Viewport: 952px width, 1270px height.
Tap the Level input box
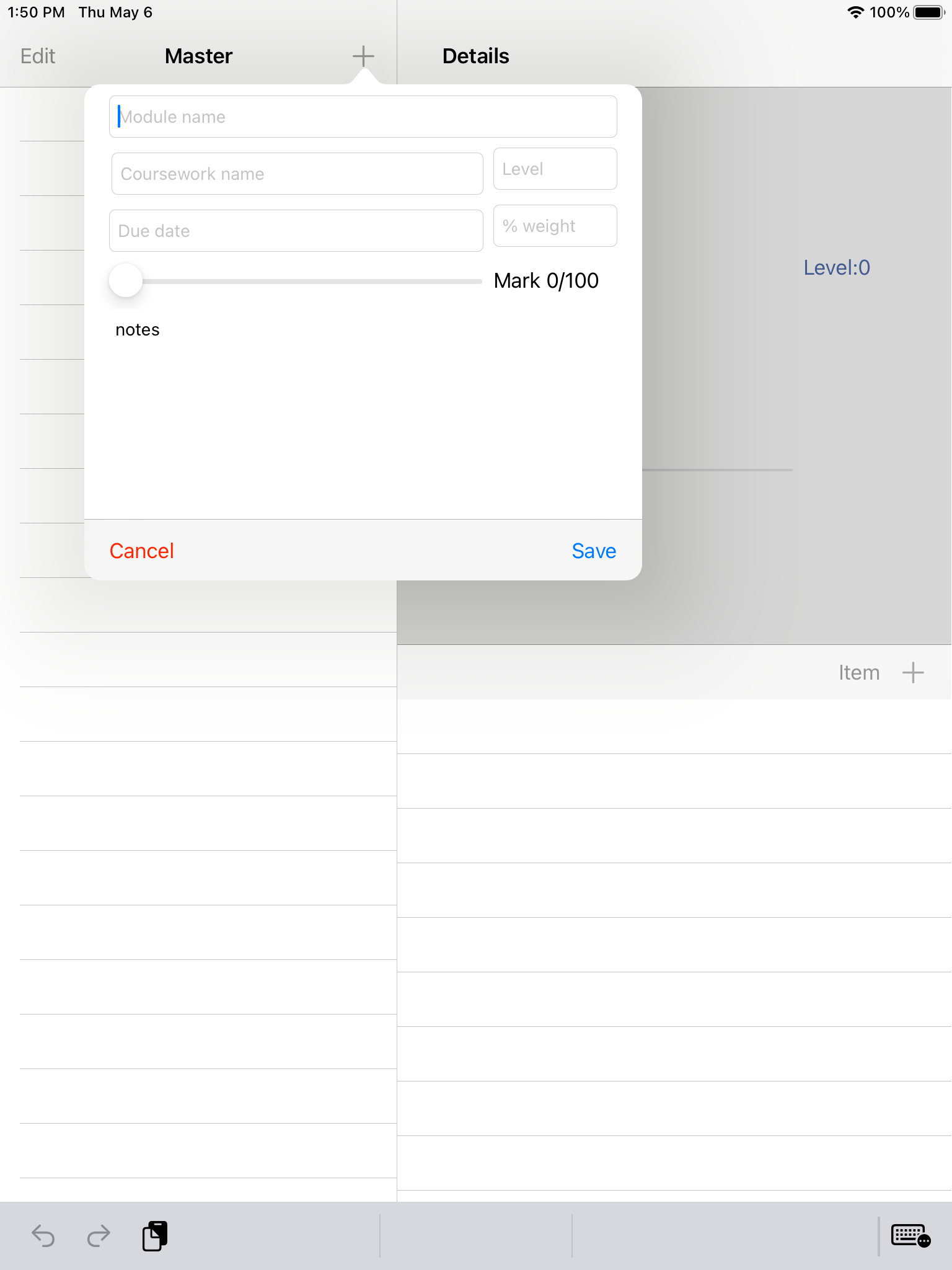(x=555, y=169)
